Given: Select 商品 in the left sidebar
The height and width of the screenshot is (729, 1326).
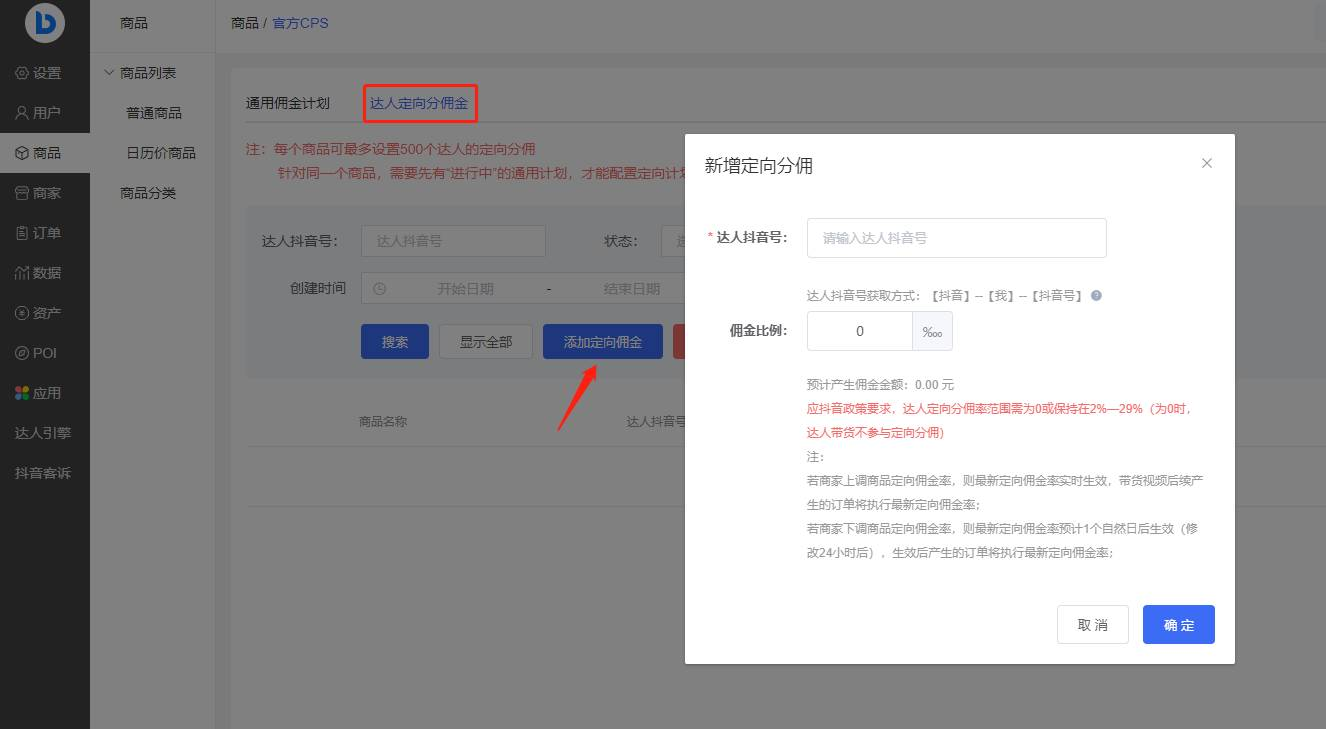Looking at the screenshot, I should 45,153.
